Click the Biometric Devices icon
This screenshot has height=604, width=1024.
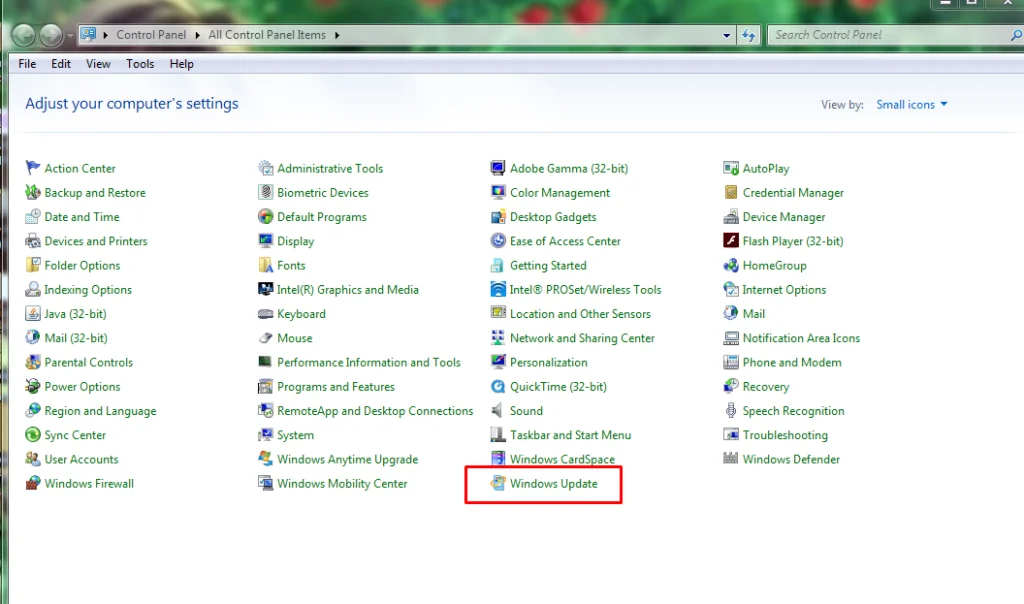265,192
